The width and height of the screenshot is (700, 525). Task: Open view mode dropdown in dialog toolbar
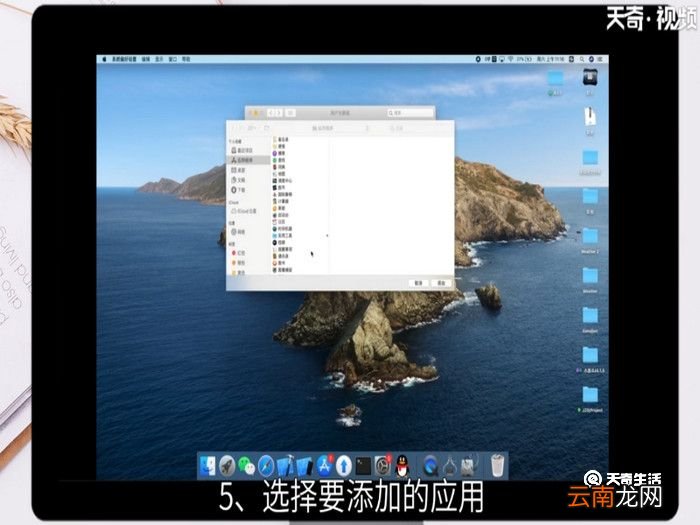(x=252, y=129)
